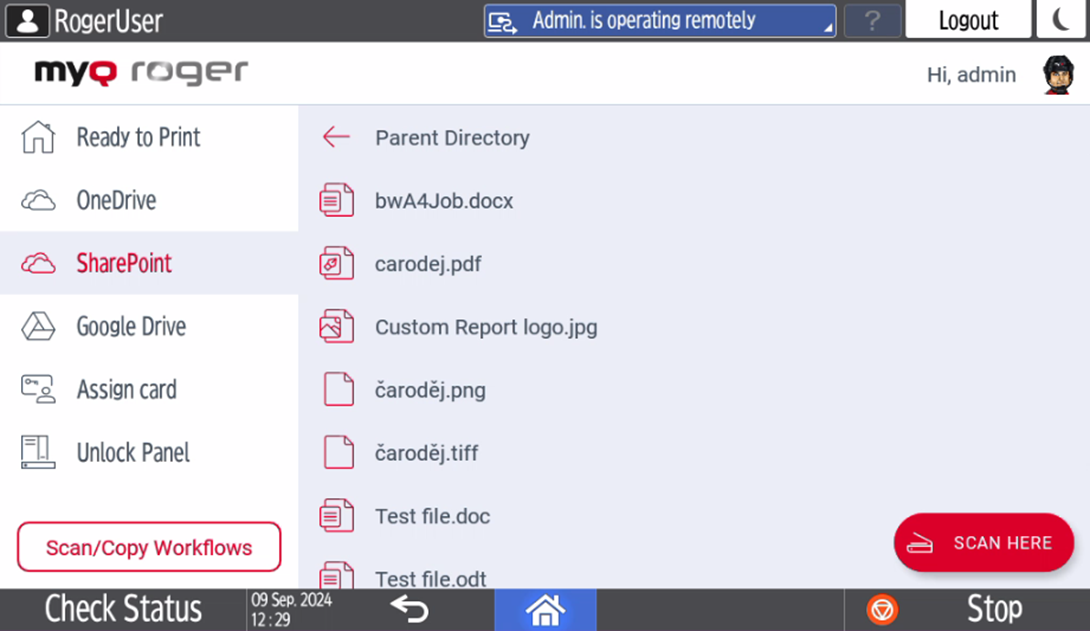Open Assign card option
This screenshot has width=1090, height=631.
coord(126,390)
